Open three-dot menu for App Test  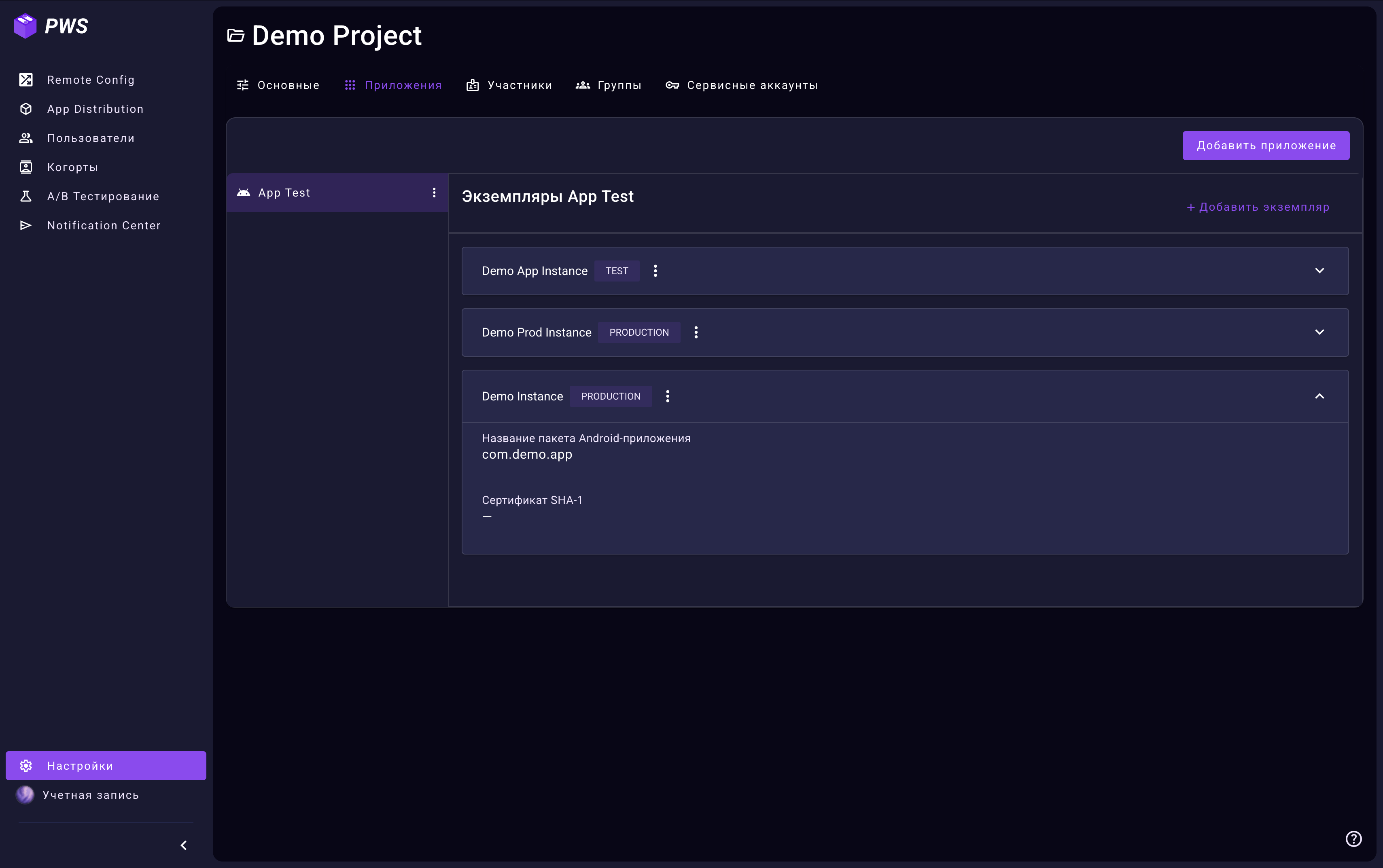click(x=434, y=193)
